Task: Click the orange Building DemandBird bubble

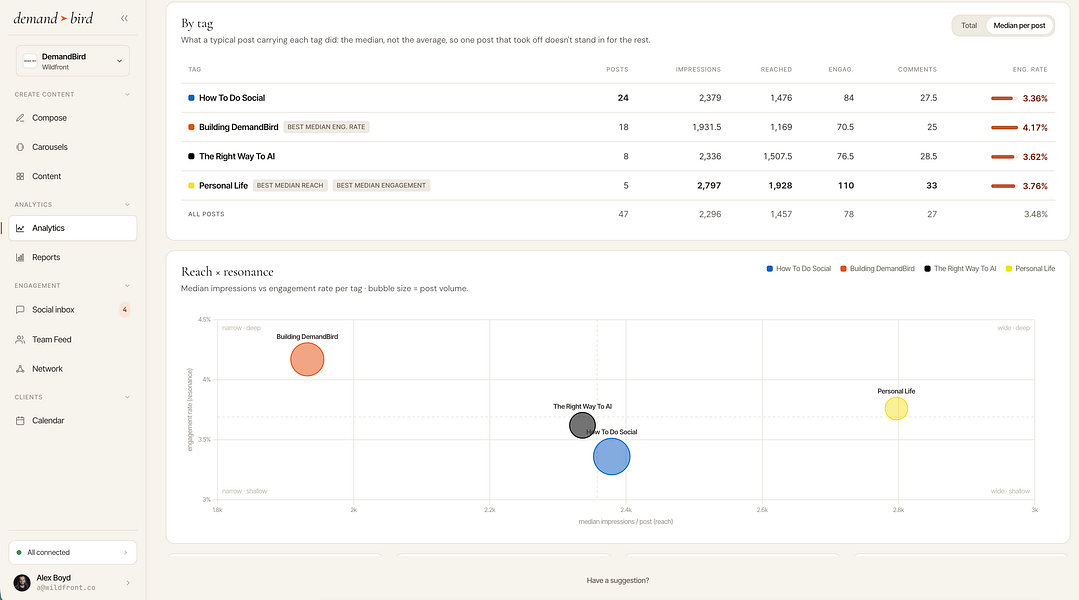Action: point(307,359)
